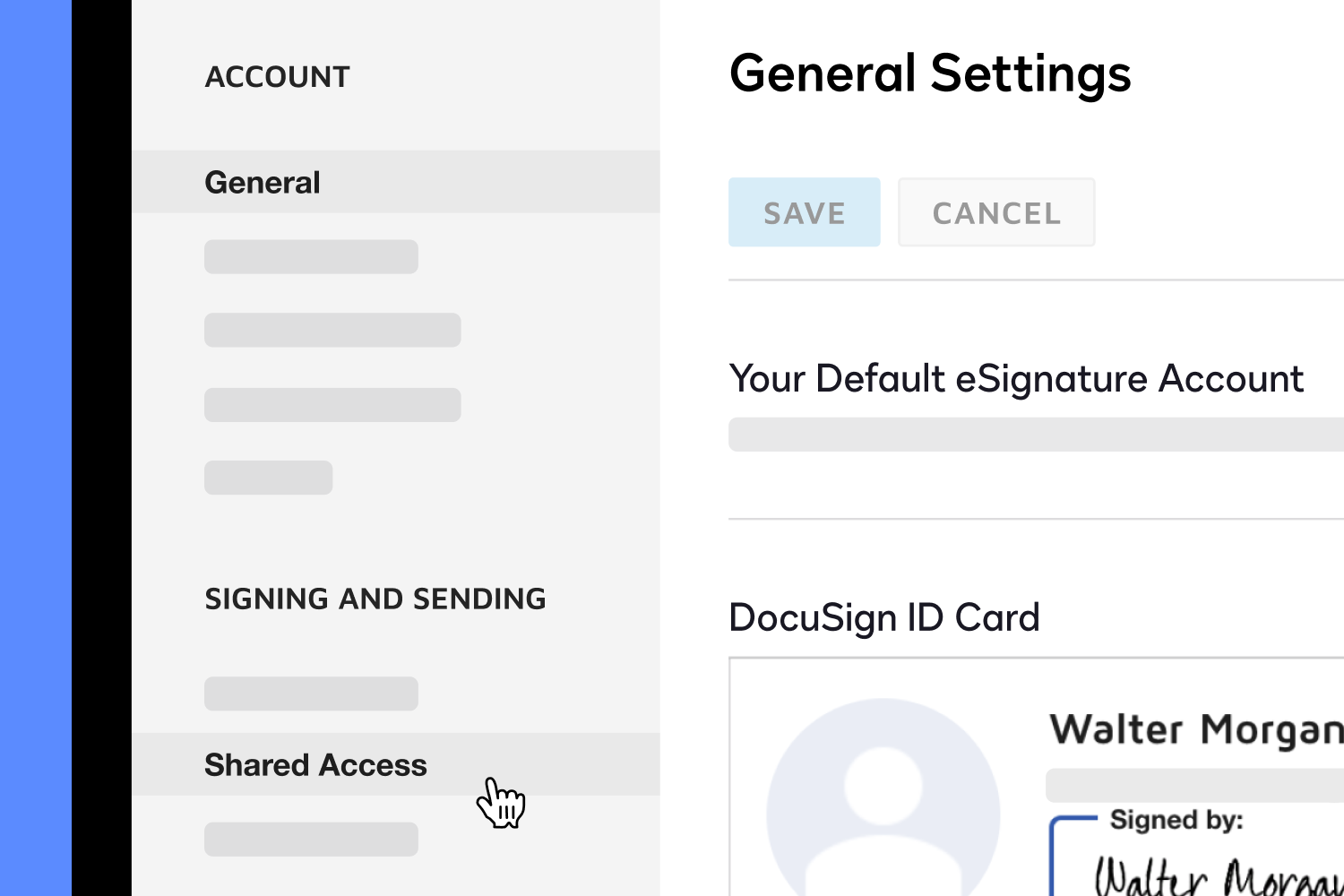
Task: Click the Signed by label on the ID card
Action: pyautogui.click(x=1176, y=819)
